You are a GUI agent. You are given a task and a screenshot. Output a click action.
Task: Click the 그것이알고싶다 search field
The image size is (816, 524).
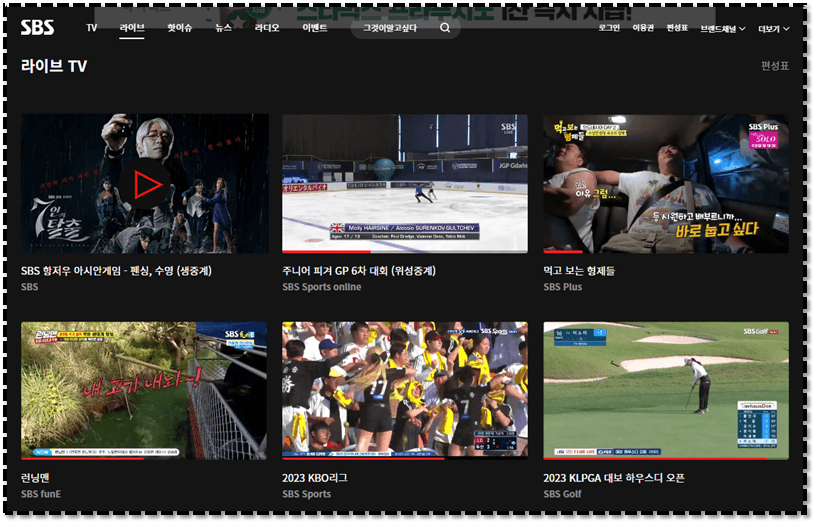[x=405, y=28]
